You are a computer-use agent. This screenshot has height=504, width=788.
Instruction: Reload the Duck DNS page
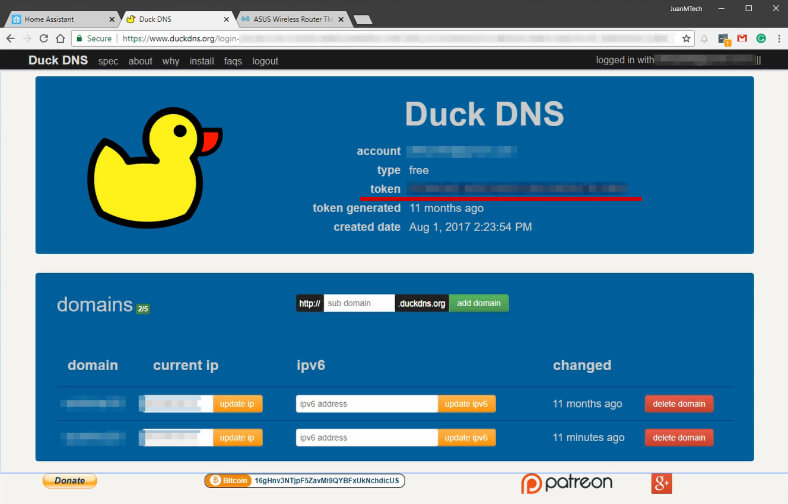point(44,38)
